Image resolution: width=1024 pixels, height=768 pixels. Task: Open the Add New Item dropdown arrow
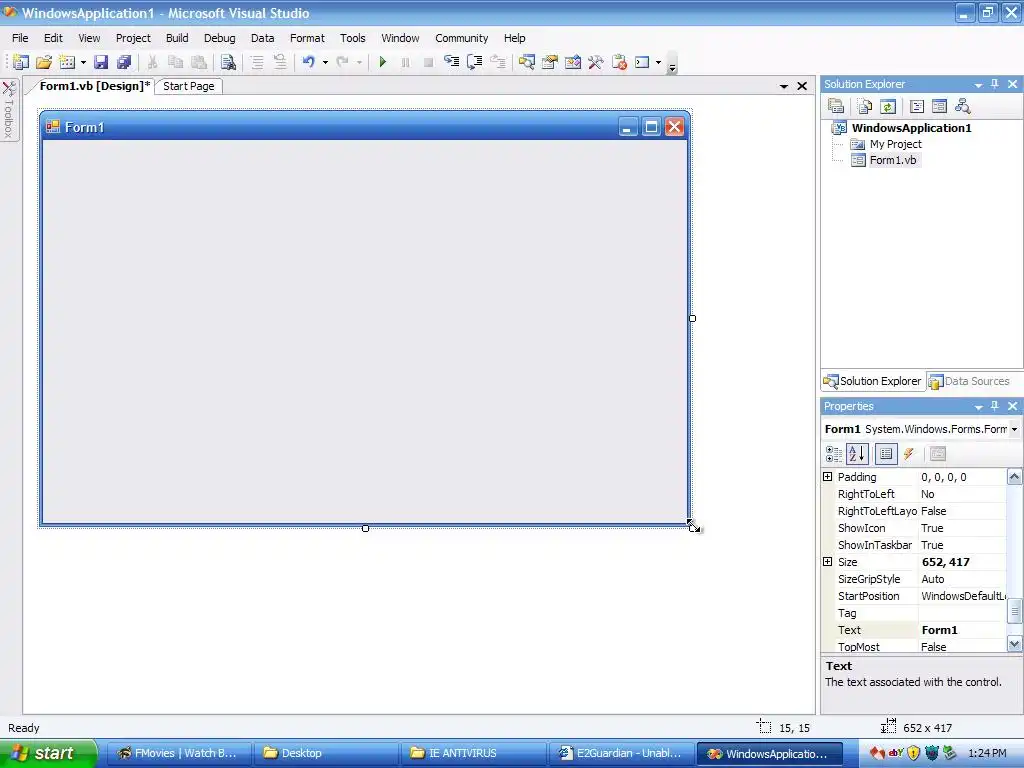click(83, 63)
